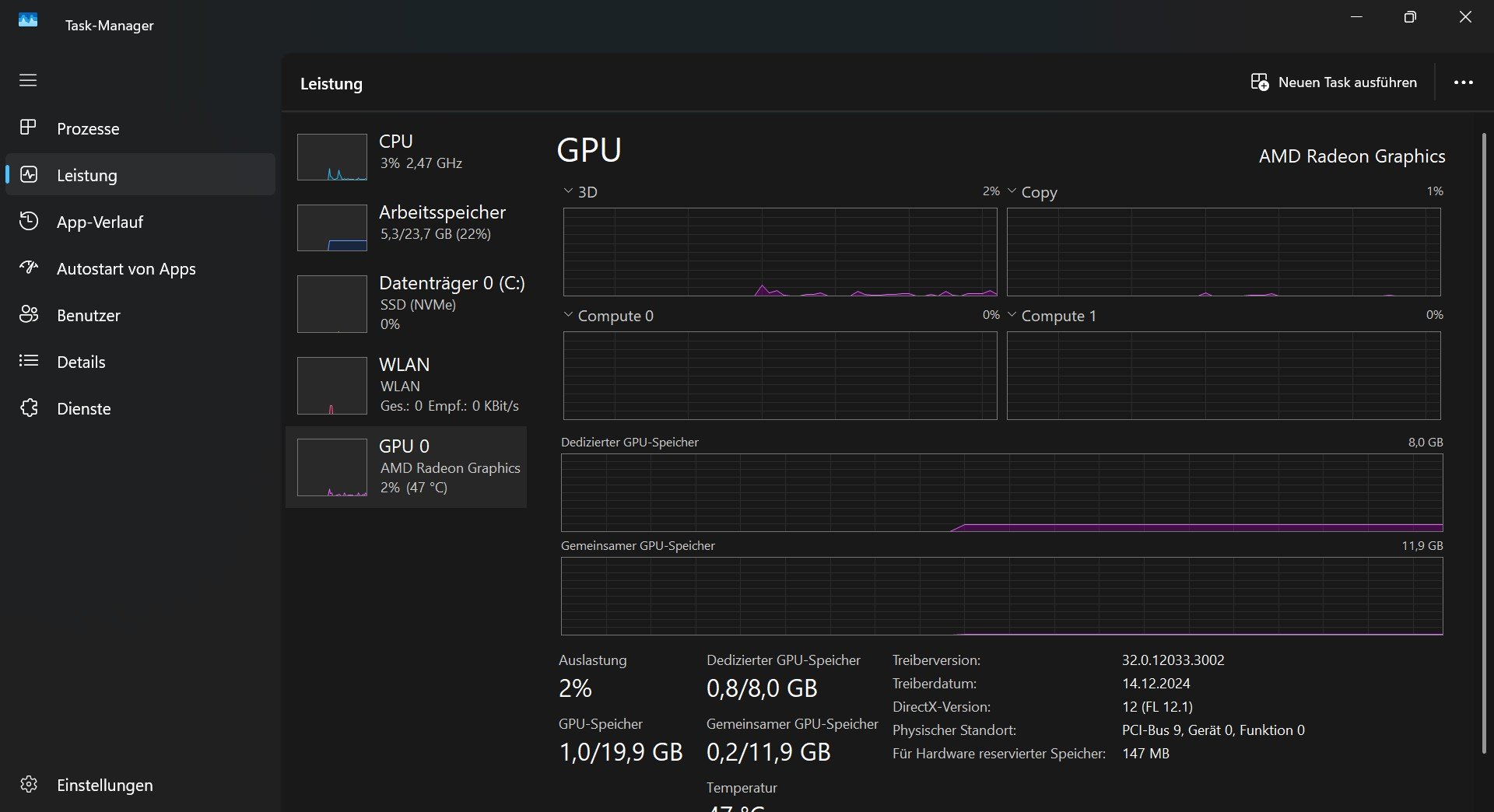Click the three-dot more options button
1494x812 pixels.
1463,82
